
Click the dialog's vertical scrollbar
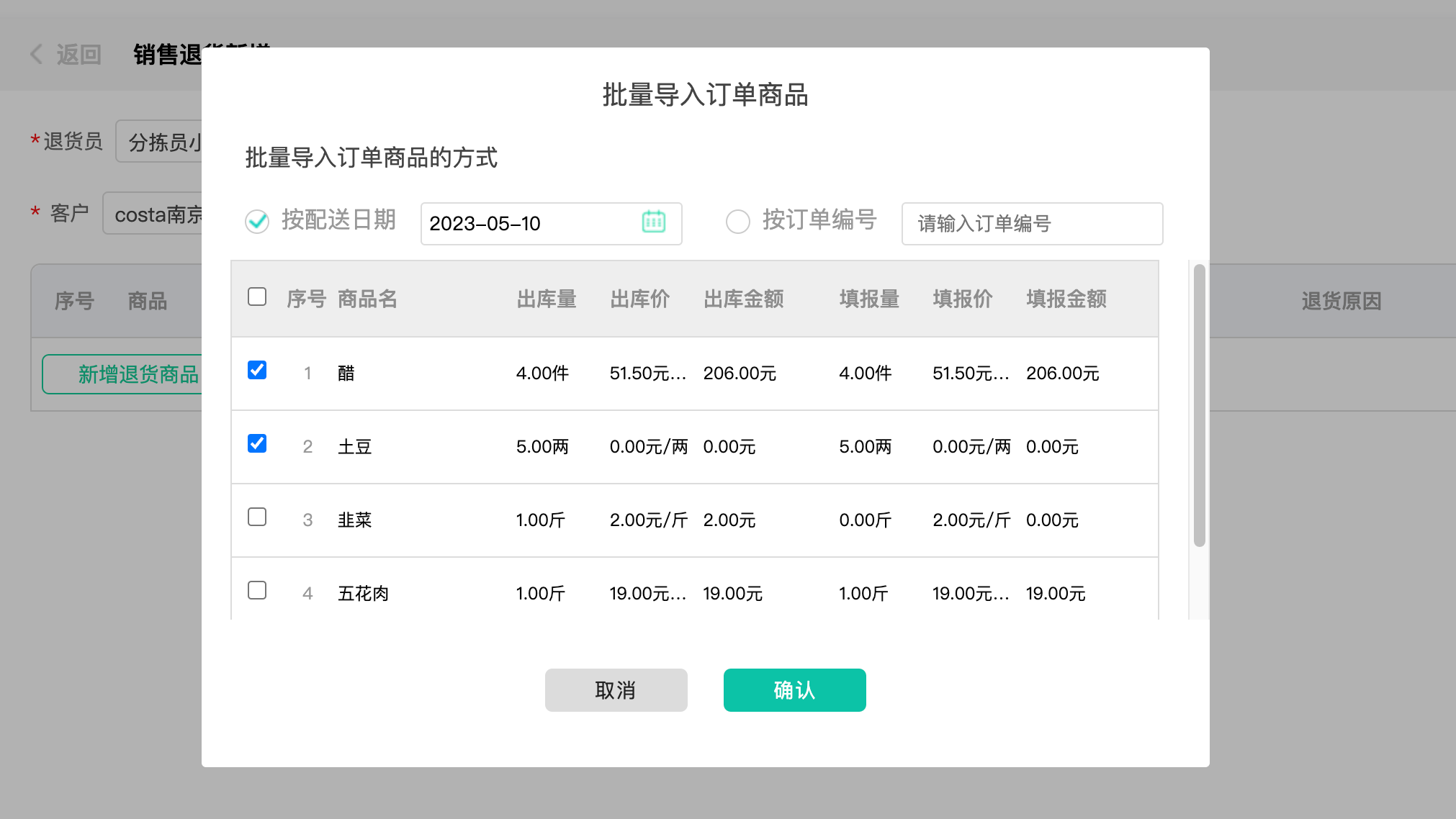(x=1199, y=406)
